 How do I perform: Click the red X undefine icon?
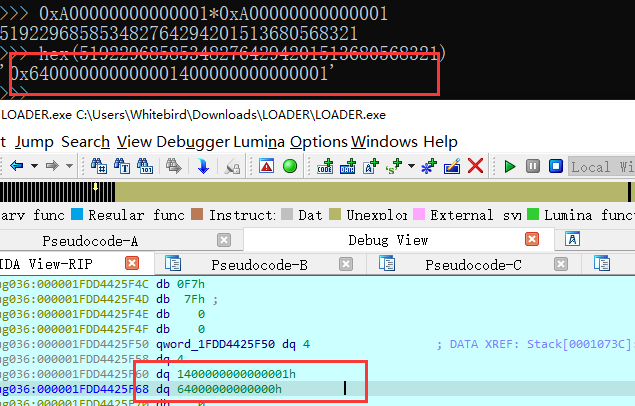pyautogui.click(x=475, y=166)
